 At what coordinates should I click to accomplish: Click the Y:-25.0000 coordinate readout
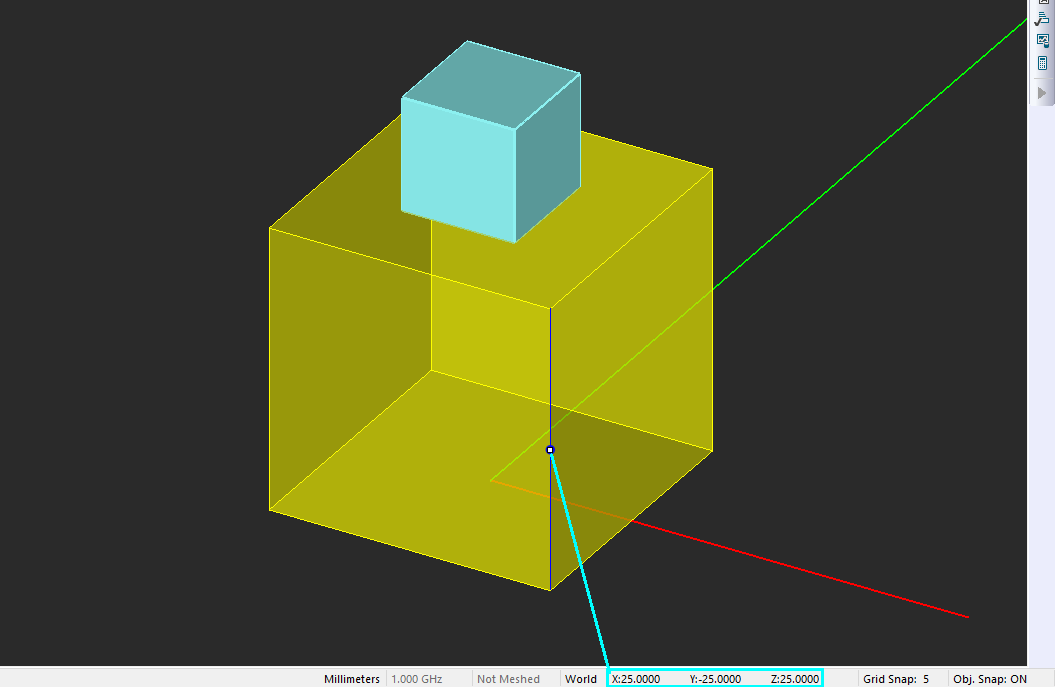[x=715, y=679]
